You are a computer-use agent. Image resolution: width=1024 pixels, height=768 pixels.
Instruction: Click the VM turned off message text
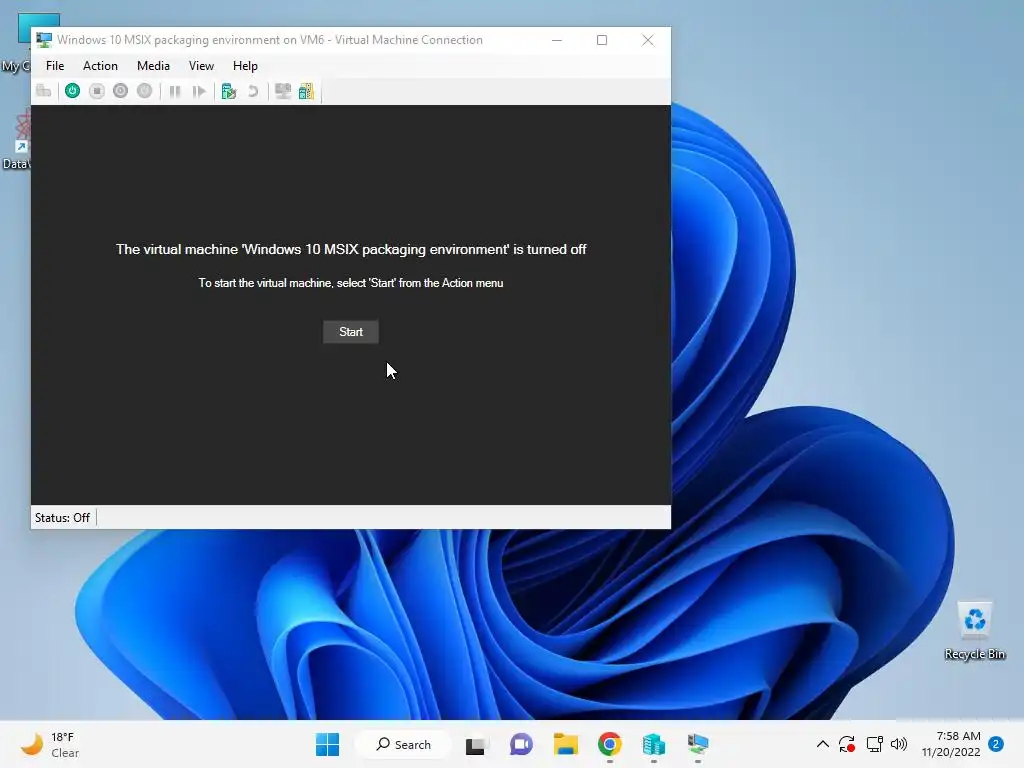point(351,249)
